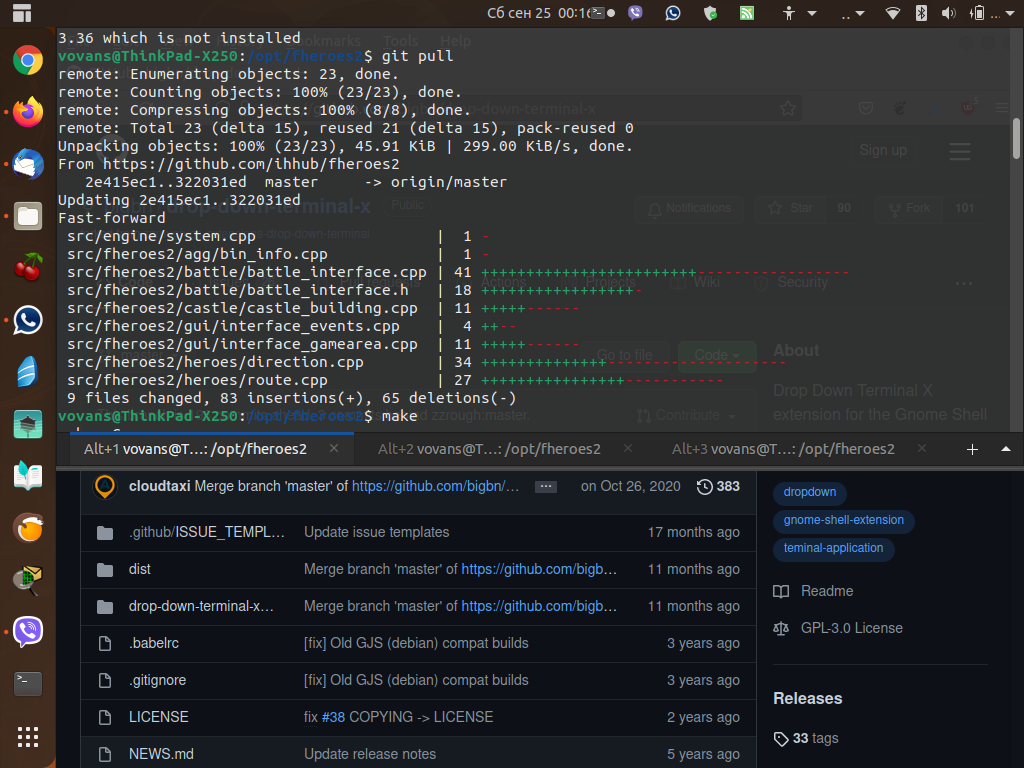Open Thunderbird mail in the dock
1024x768 pixels.
click(27, 165)
